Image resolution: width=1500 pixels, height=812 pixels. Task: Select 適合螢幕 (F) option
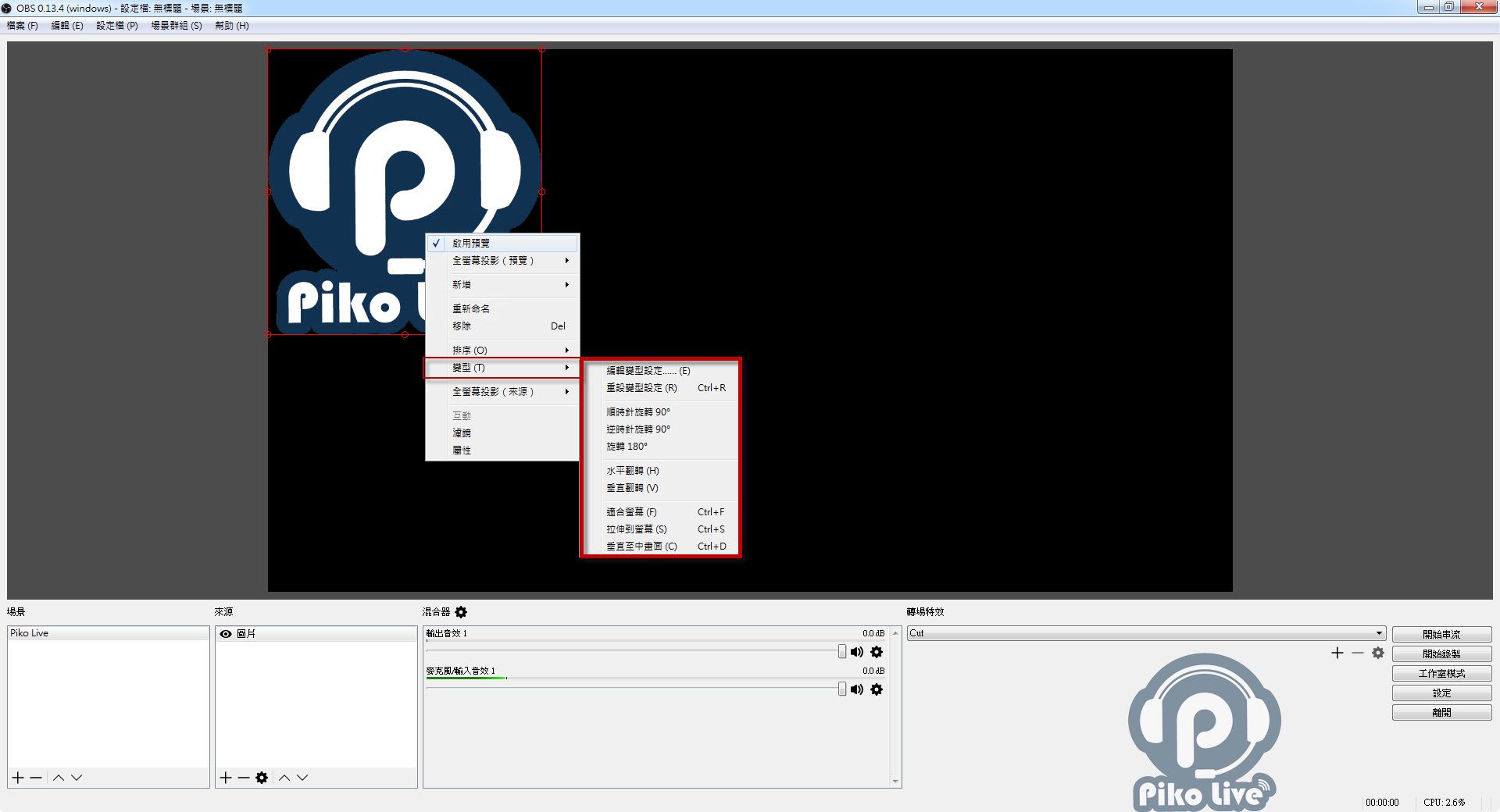660,512
